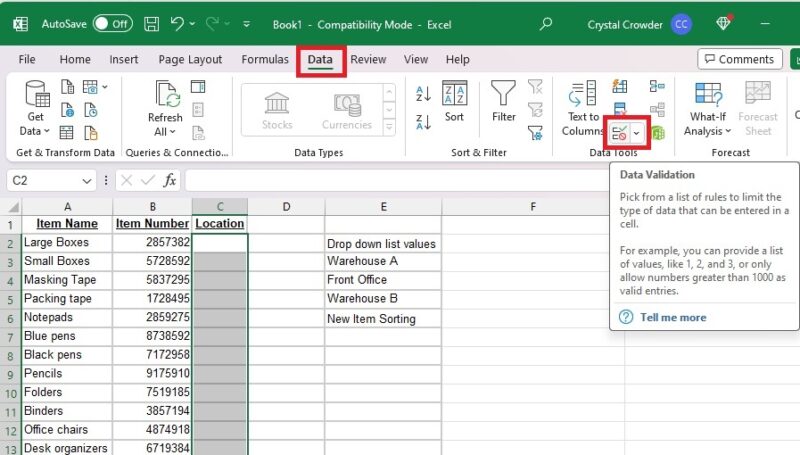Click the What-If Analysis icon
The height and width of the screenshot is (455, 800).
(x=708, y=94)
